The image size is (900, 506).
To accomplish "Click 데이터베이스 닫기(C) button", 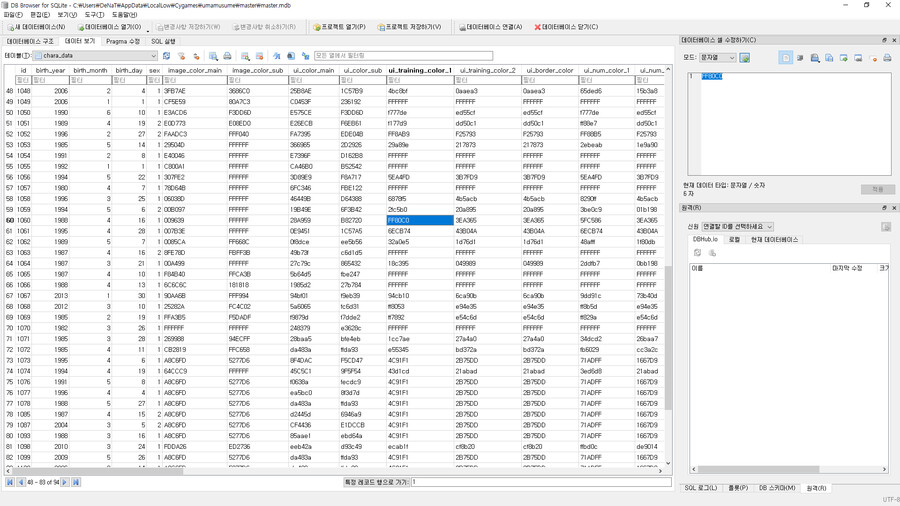I will coord(566,27).
